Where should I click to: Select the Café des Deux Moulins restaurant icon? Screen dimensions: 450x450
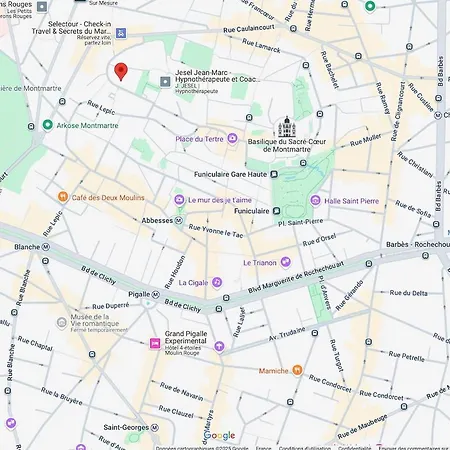[x=63, y=197]
